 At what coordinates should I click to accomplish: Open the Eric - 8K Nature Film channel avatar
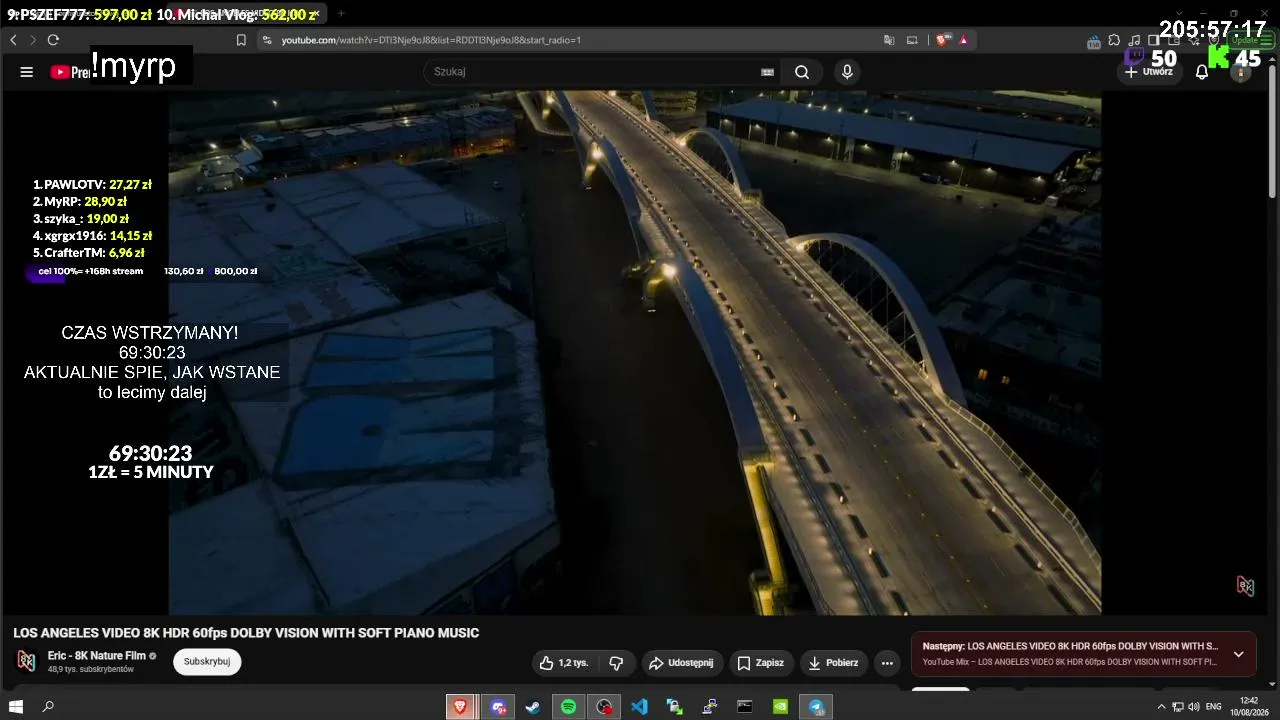pyautogui.click(x=27, y=661)
